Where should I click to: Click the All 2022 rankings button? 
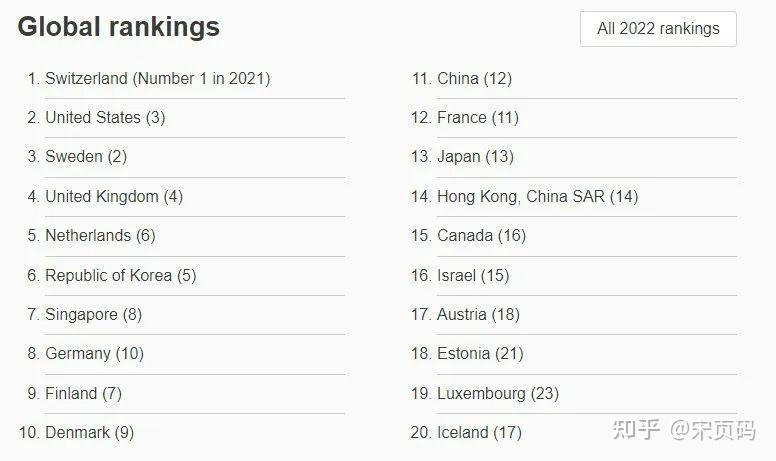click(x=658, y=28)
